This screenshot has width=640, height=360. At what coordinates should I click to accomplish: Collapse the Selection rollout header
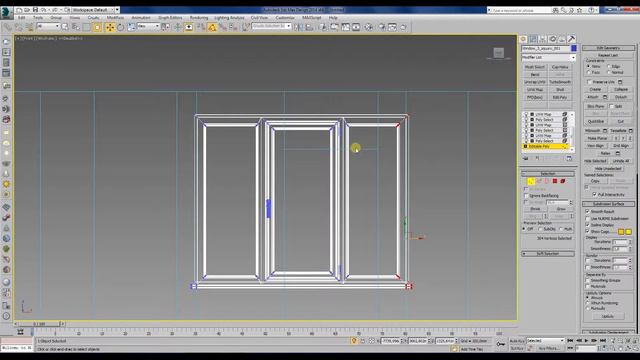[548, 174]
